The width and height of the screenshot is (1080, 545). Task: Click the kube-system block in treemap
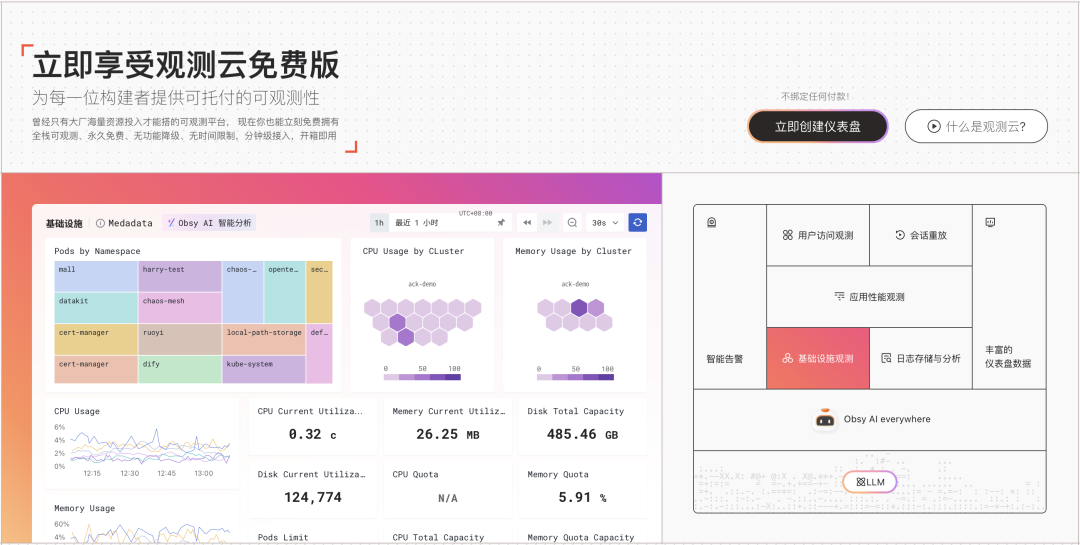point(264,369)
